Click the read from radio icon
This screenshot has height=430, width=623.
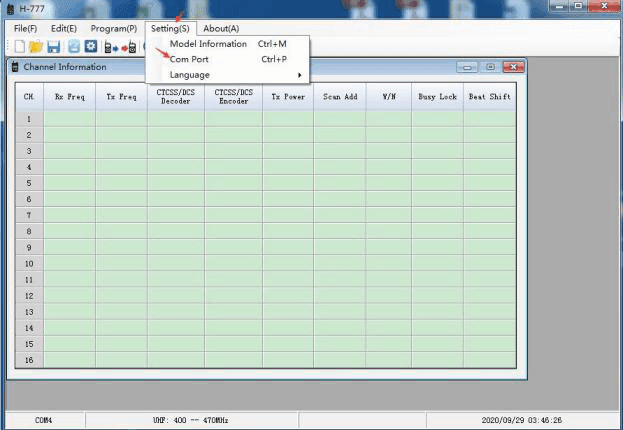[110, 47]
